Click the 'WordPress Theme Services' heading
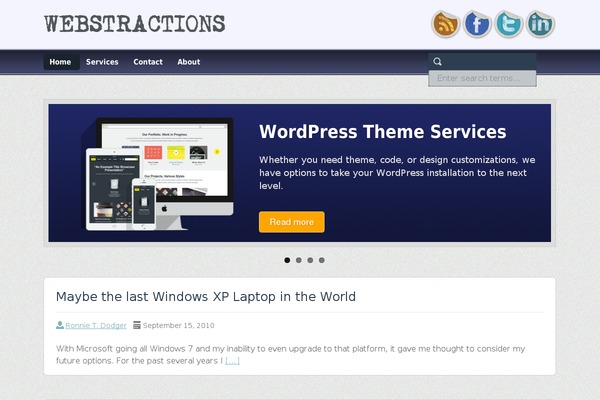 [383, 132]
